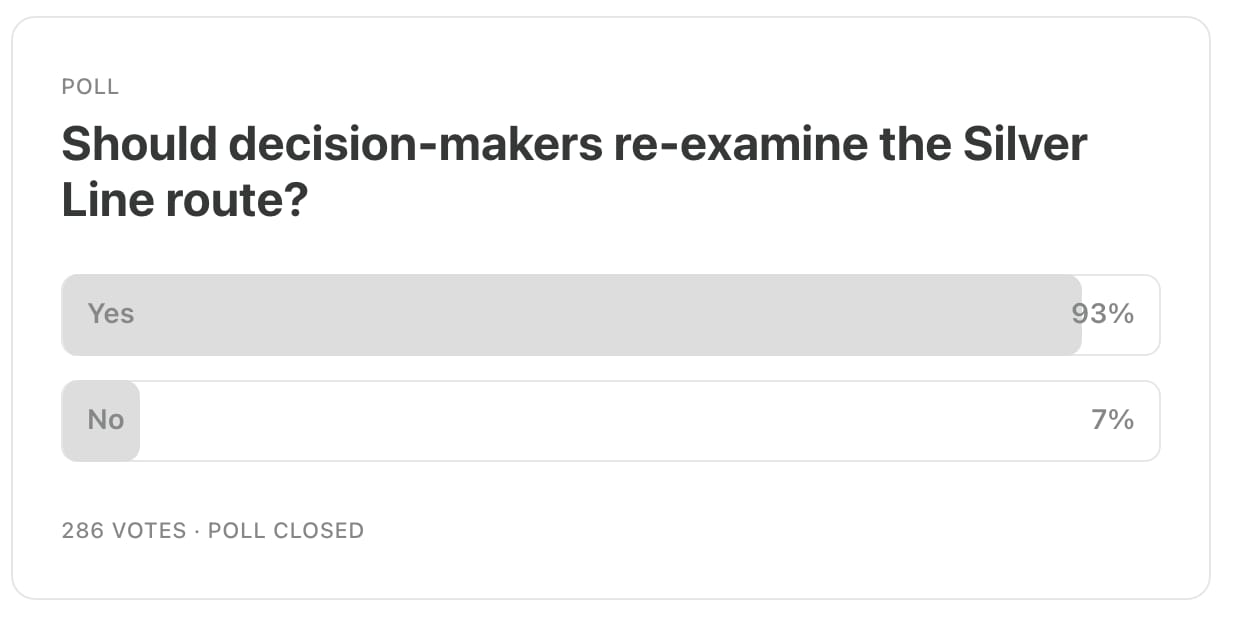This screenshot has height=636, width=1234.
Task: Click the 7% result figure
Action: [1113, 420]
